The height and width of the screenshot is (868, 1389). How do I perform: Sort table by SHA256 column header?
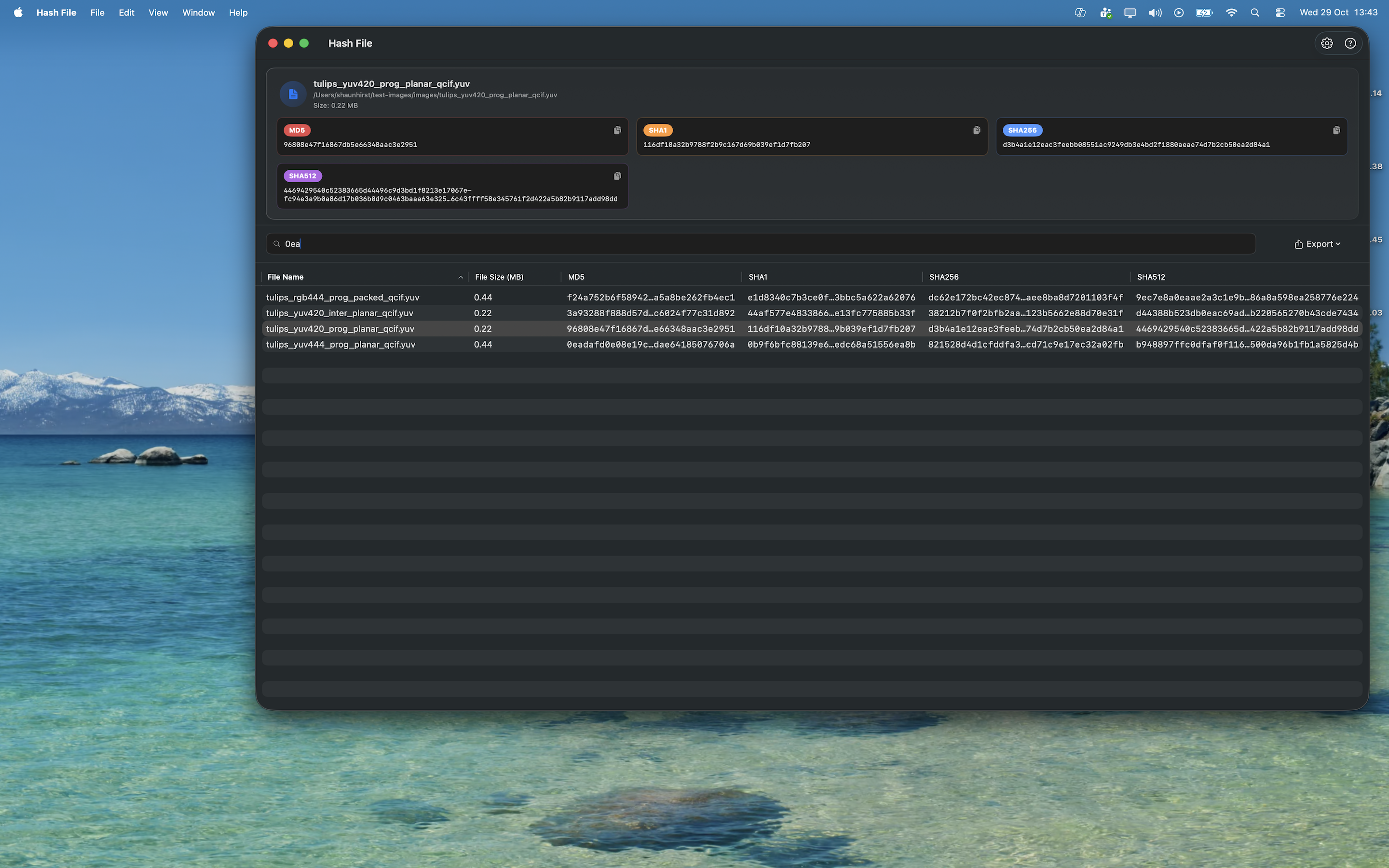[x=943, y=277]
